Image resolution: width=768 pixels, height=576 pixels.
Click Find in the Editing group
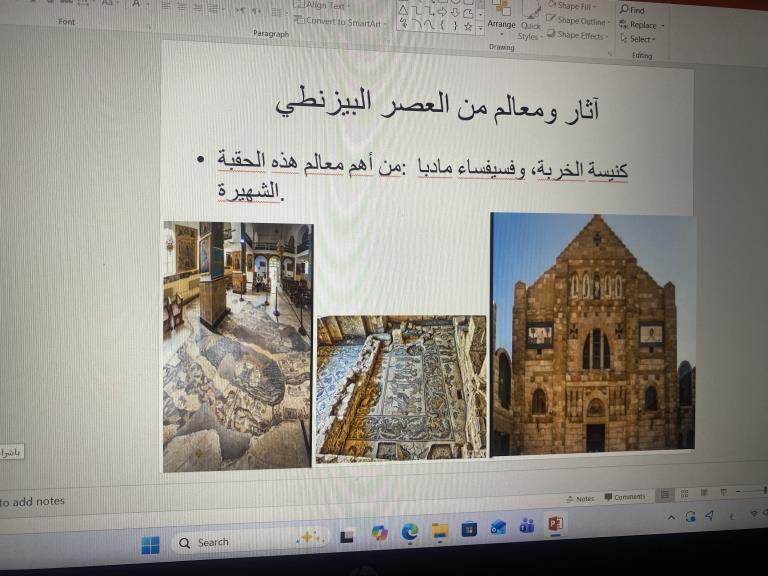pyautogui.click(x=636, y=10)
